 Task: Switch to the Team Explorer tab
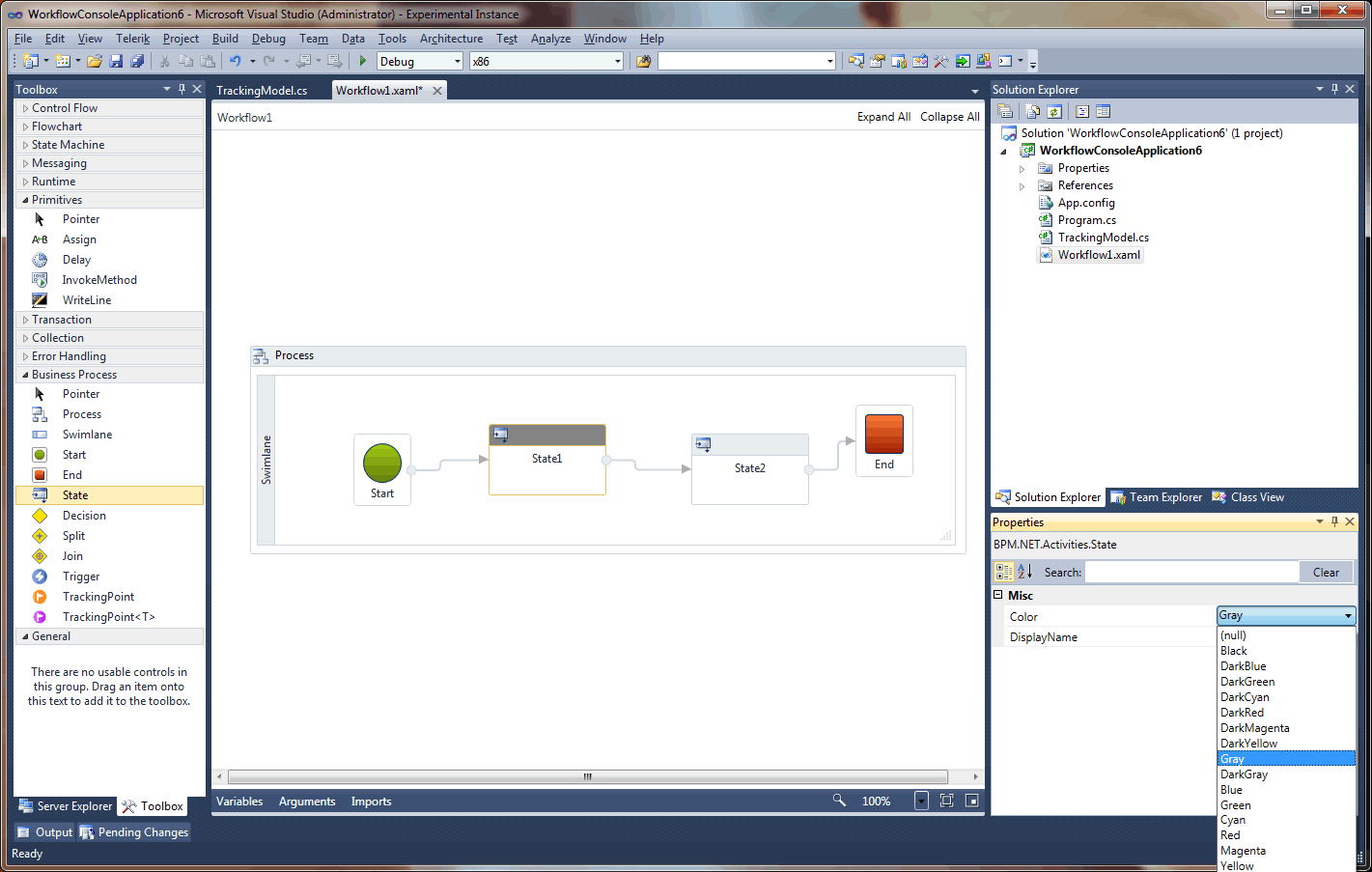pyautogui.click(x=1157, y=497)
